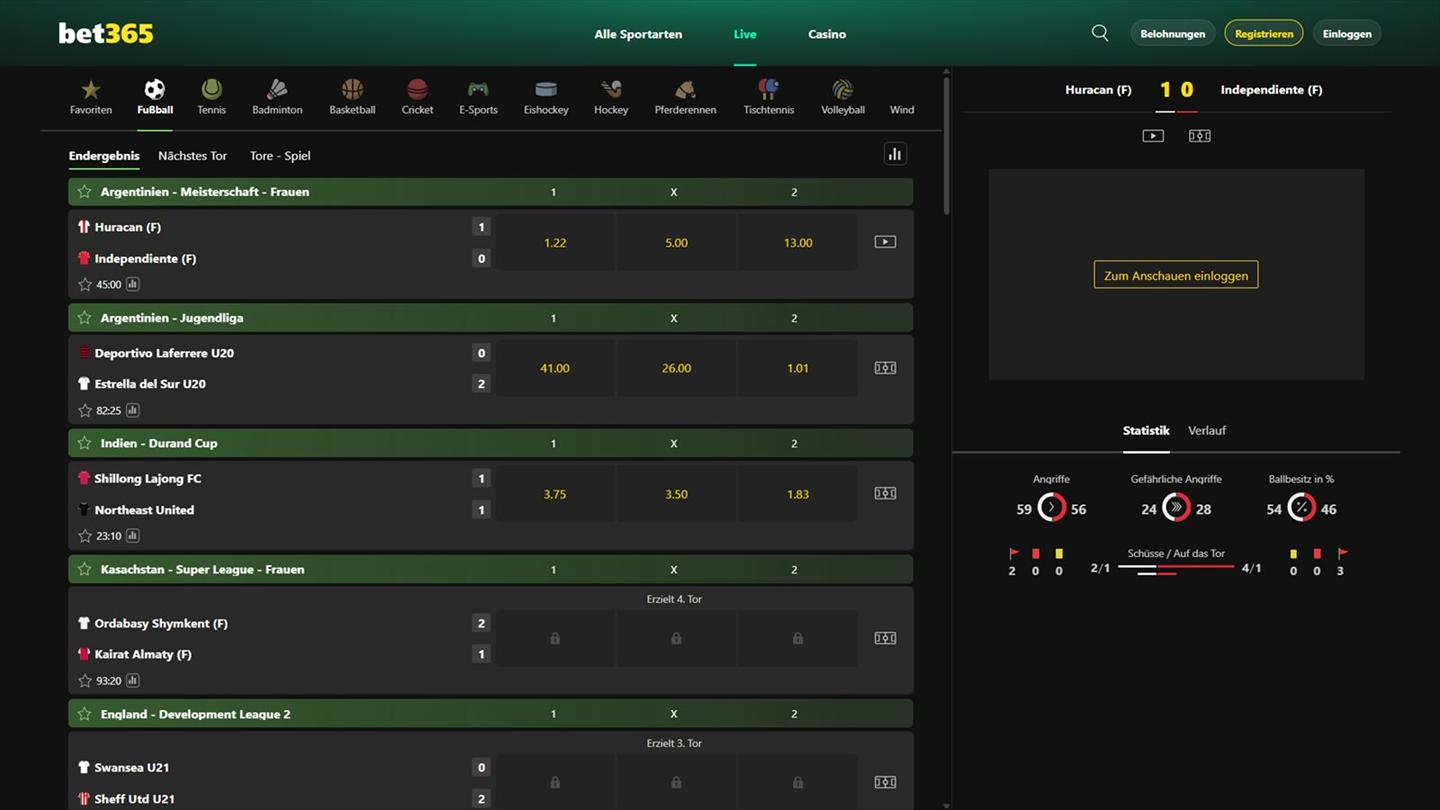Image resolution: width=1440 pixels, height=810 pixels.
Task: Click Zum Anschauen einloggen button
Action: coord(1176,275)
